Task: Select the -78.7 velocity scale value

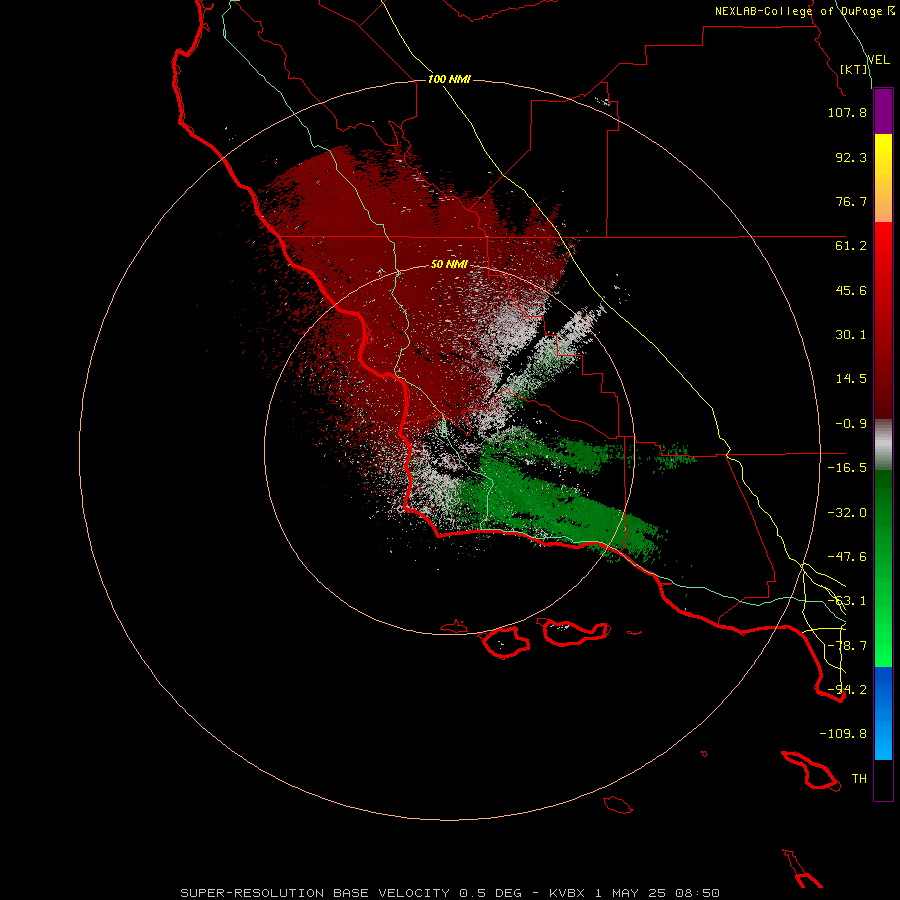Action: [x=847, y=646]
